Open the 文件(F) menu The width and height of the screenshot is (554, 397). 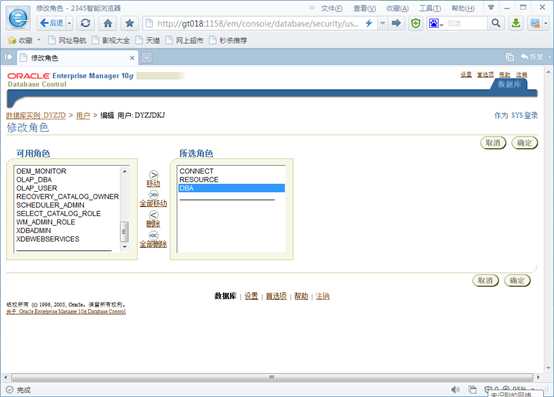pyautogui.click(x=331, y=8)
